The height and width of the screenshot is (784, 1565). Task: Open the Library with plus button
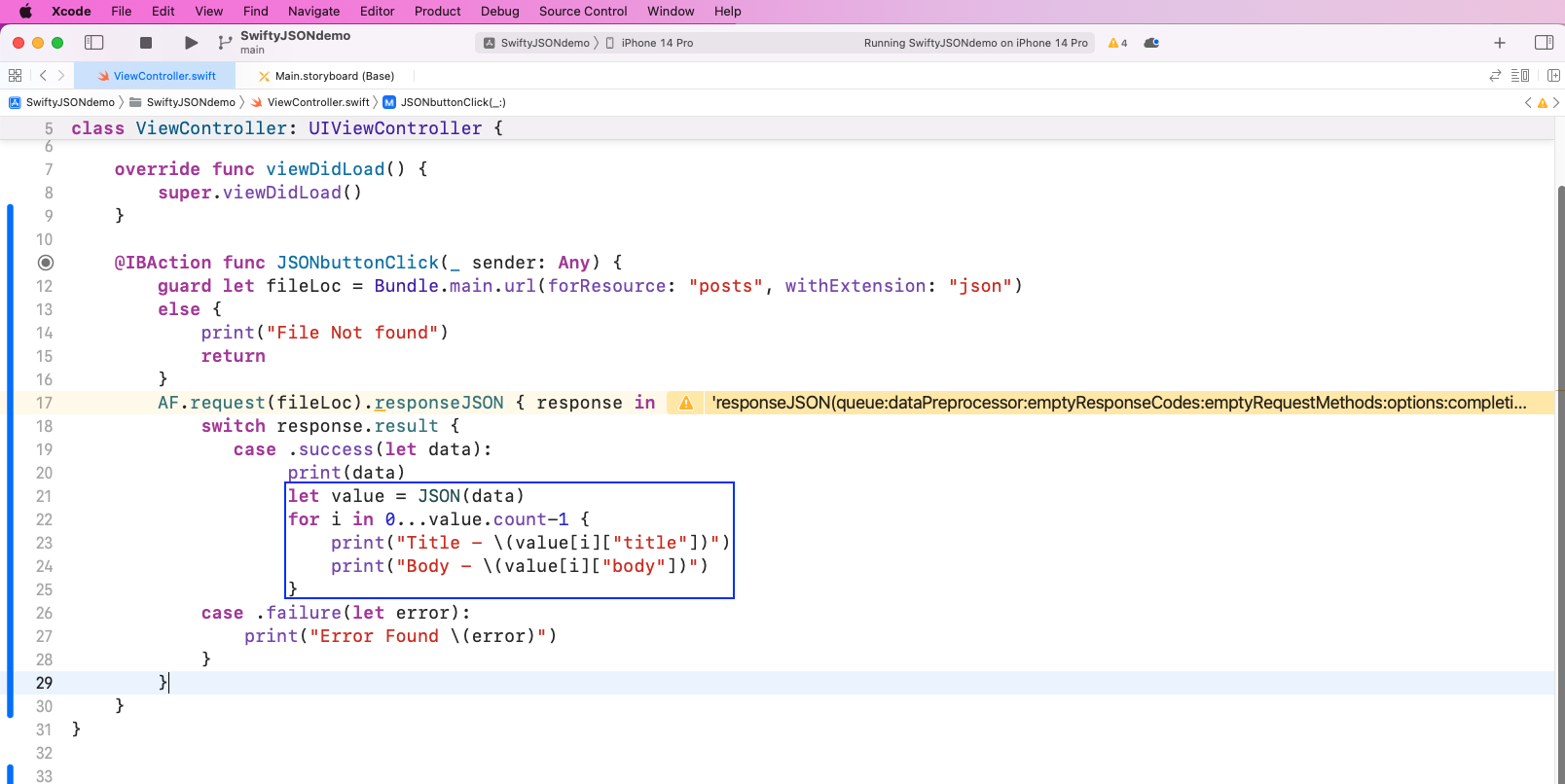[1500, 43]
